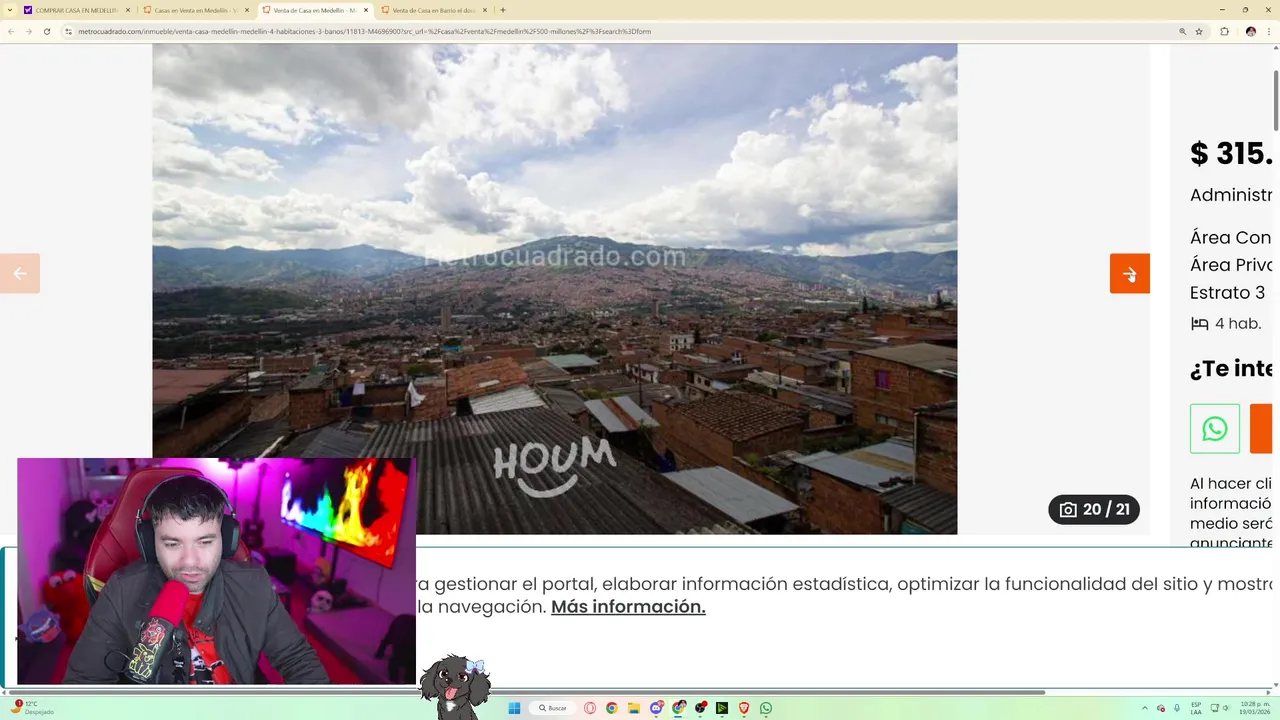Open Discord from the taskbar

tap(656, 708)
